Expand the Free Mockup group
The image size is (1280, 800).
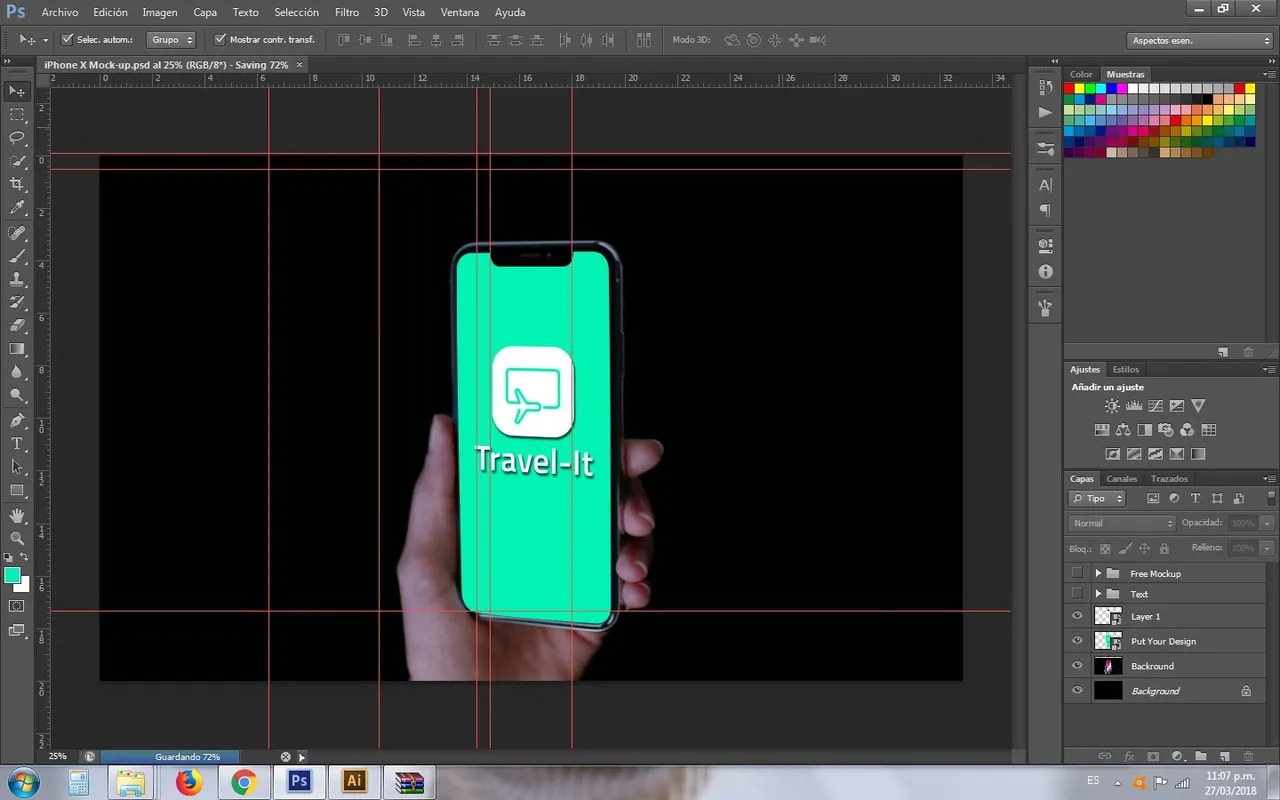coord(1098,573)
